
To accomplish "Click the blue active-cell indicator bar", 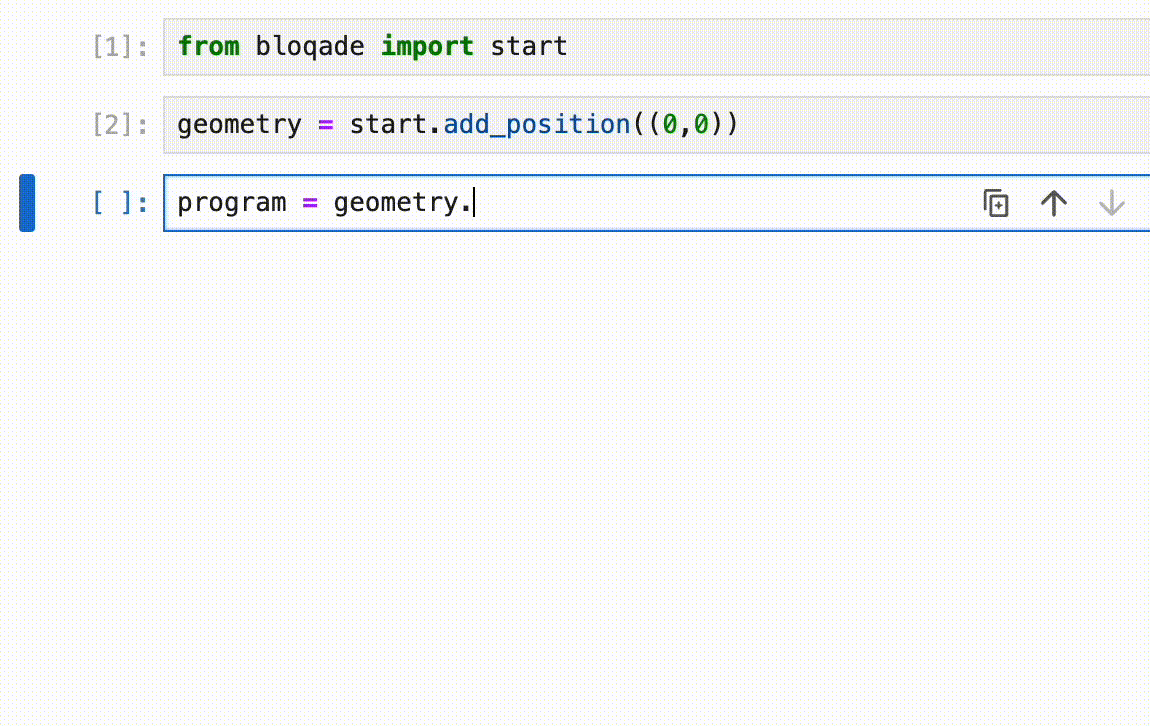I will click(x=27, y=203).
